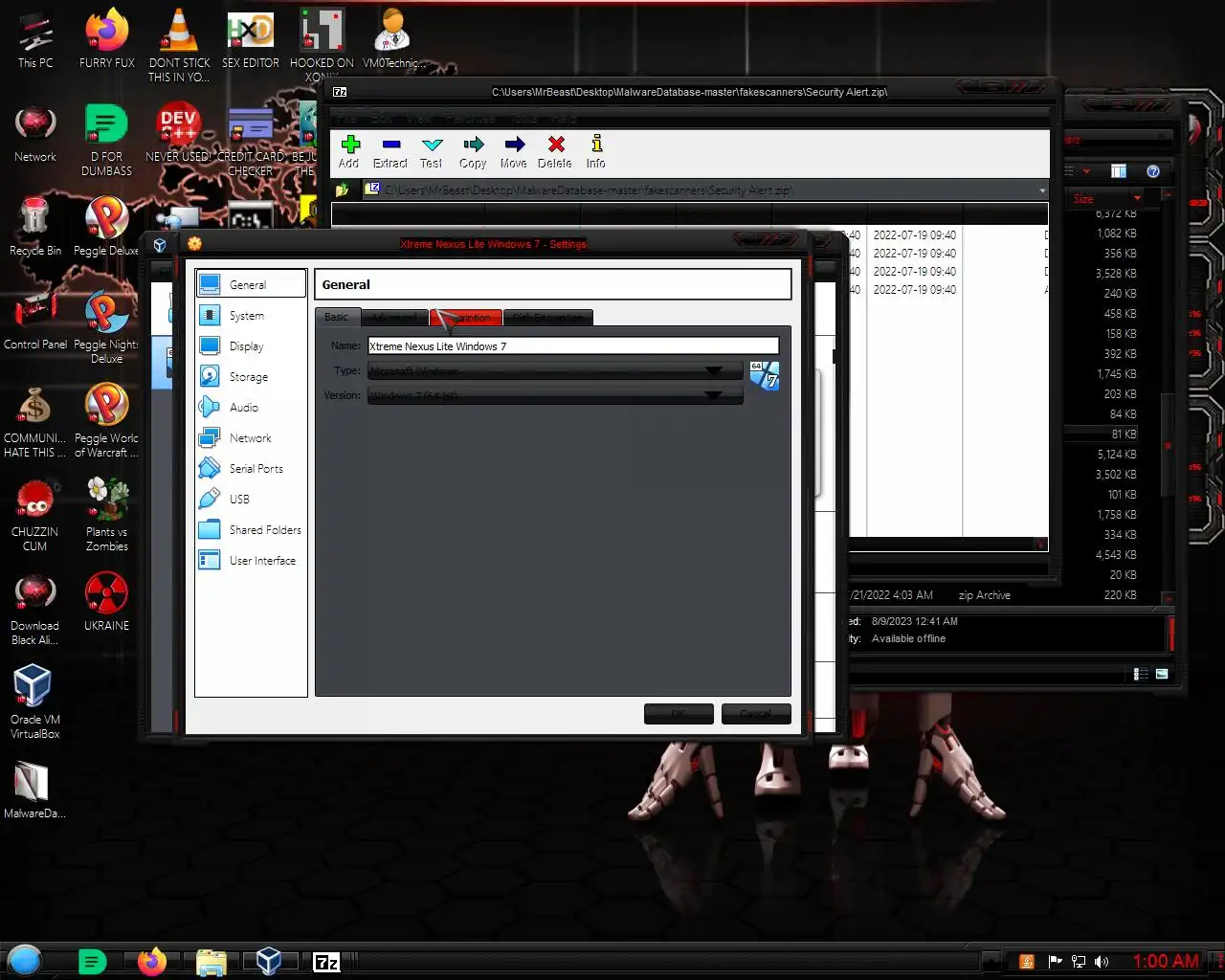Open Peggle Deluxe desktop shortcut
The image size is (1225, 980).
[x=106, y=226]
